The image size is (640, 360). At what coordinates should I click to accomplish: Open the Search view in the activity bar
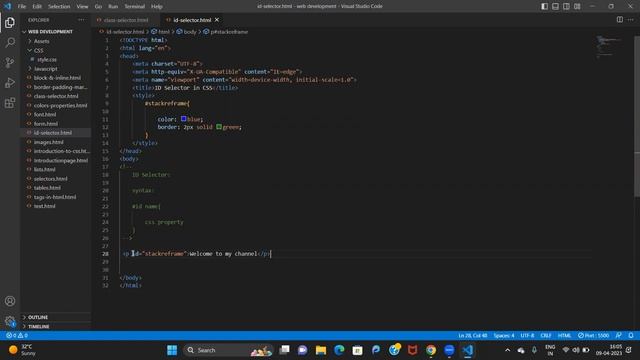[x=10, y=42]
